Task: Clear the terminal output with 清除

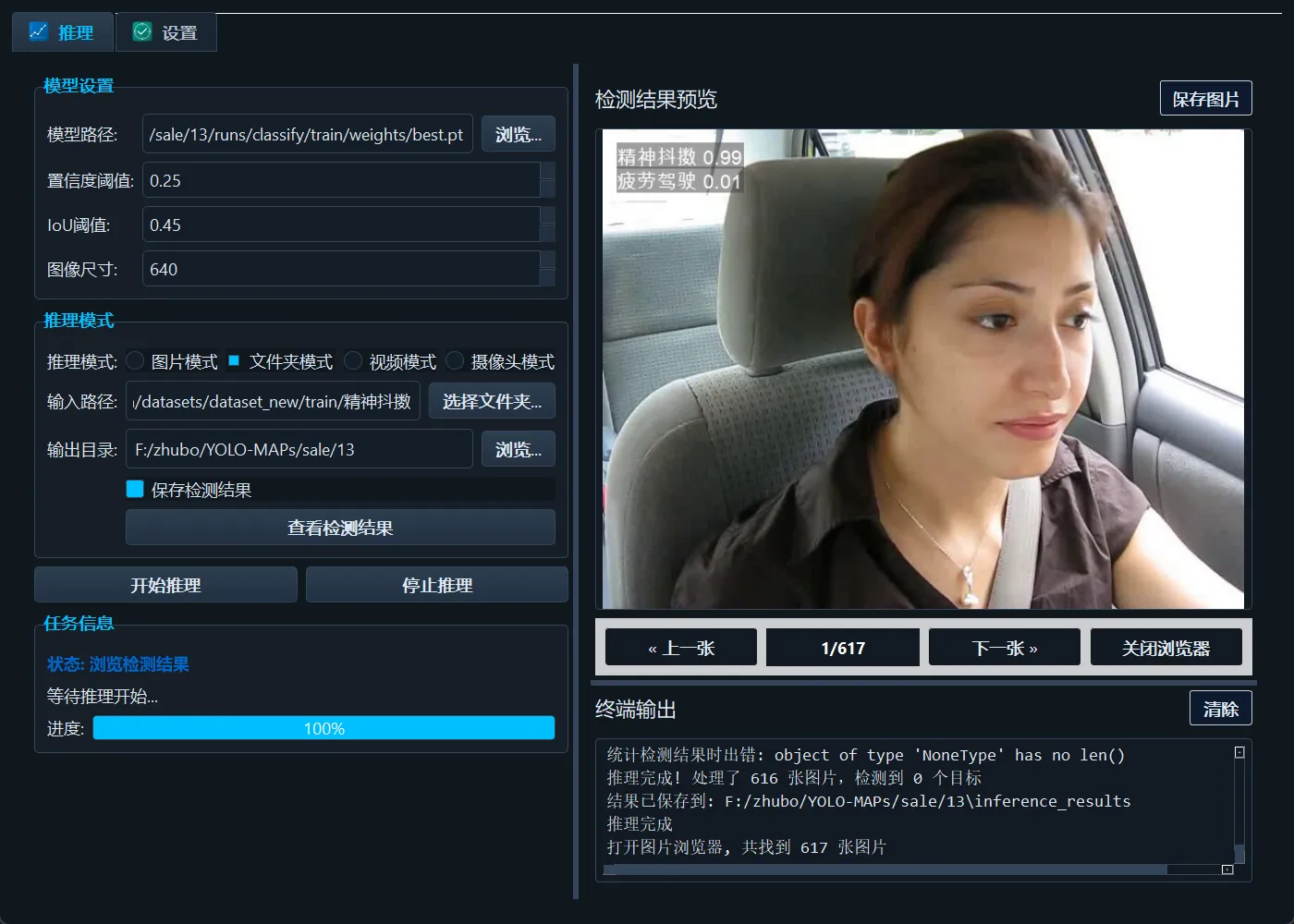Action: [x=1220, y=708]
